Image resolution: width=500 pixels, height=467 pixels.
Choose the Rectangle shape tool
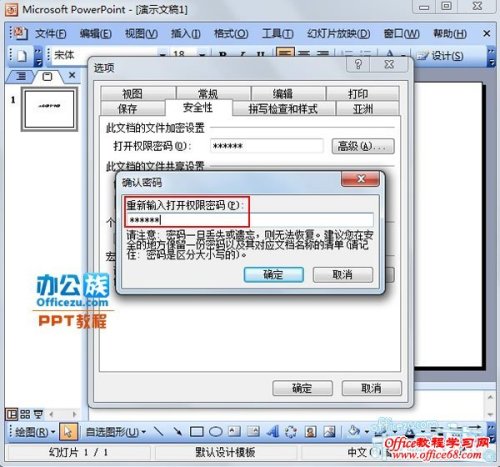pyautogui.click(x=197, y=432)
